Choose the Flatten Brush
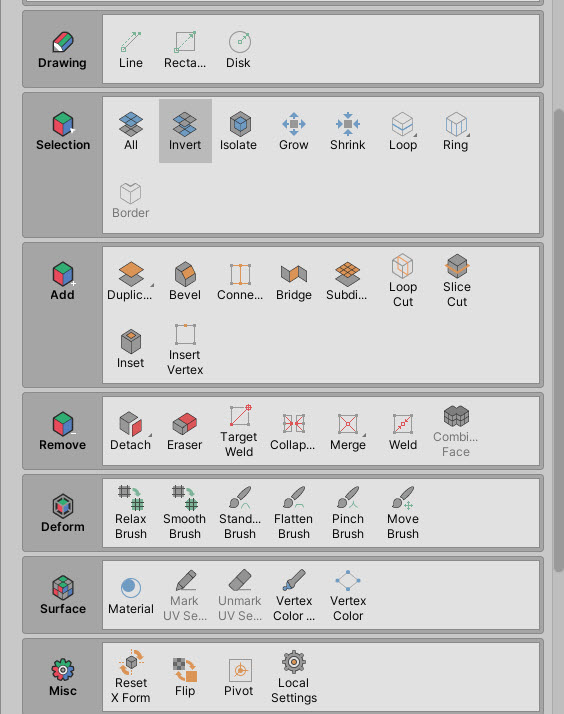 (294, 513)
